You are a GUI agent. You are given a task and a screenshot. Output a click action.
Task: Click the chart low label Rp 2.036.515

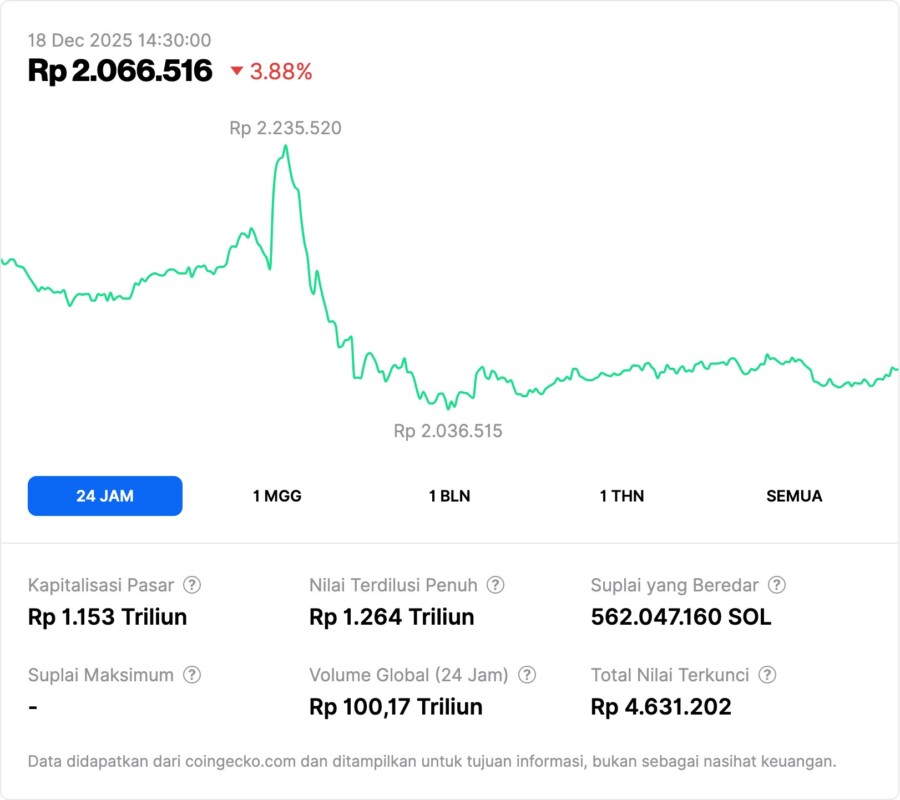point(448,432)
